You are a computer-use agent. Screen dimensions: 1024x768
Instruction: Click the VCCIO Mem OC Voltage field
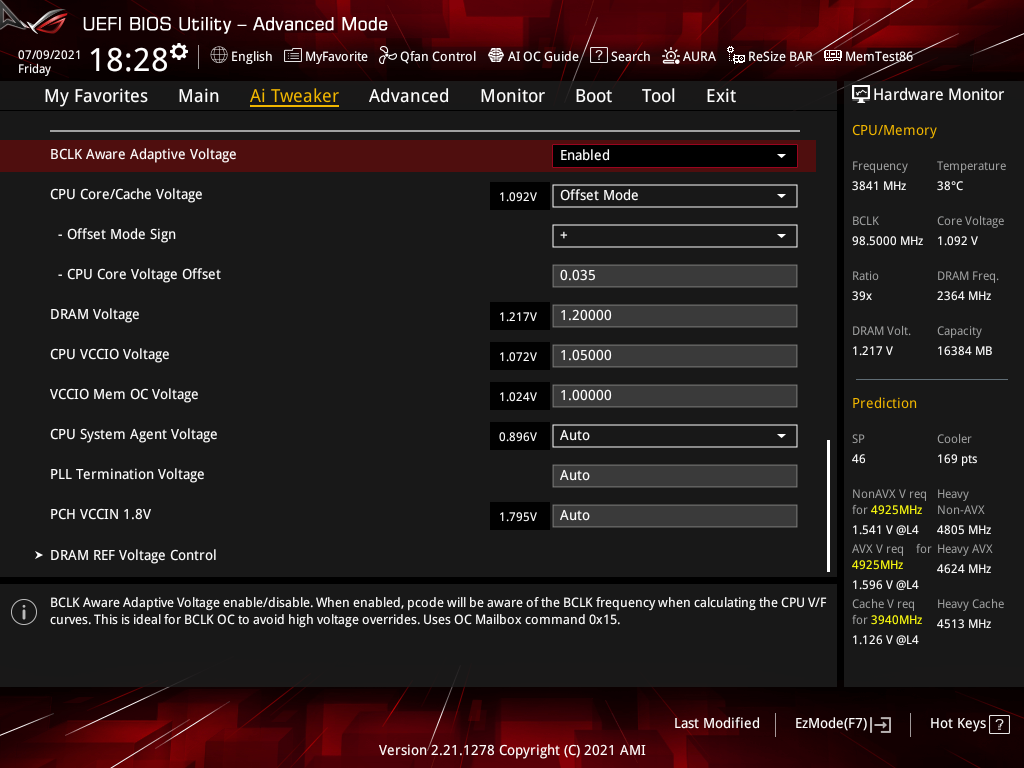pos(675,396)
